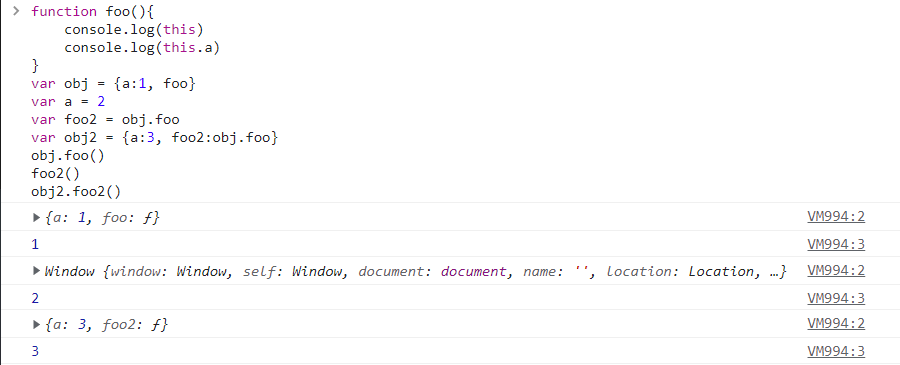This screenshot has width=900, height=365.
Task: Click the 'obj2.foo2()' call line
Action: tap(76, 192)
